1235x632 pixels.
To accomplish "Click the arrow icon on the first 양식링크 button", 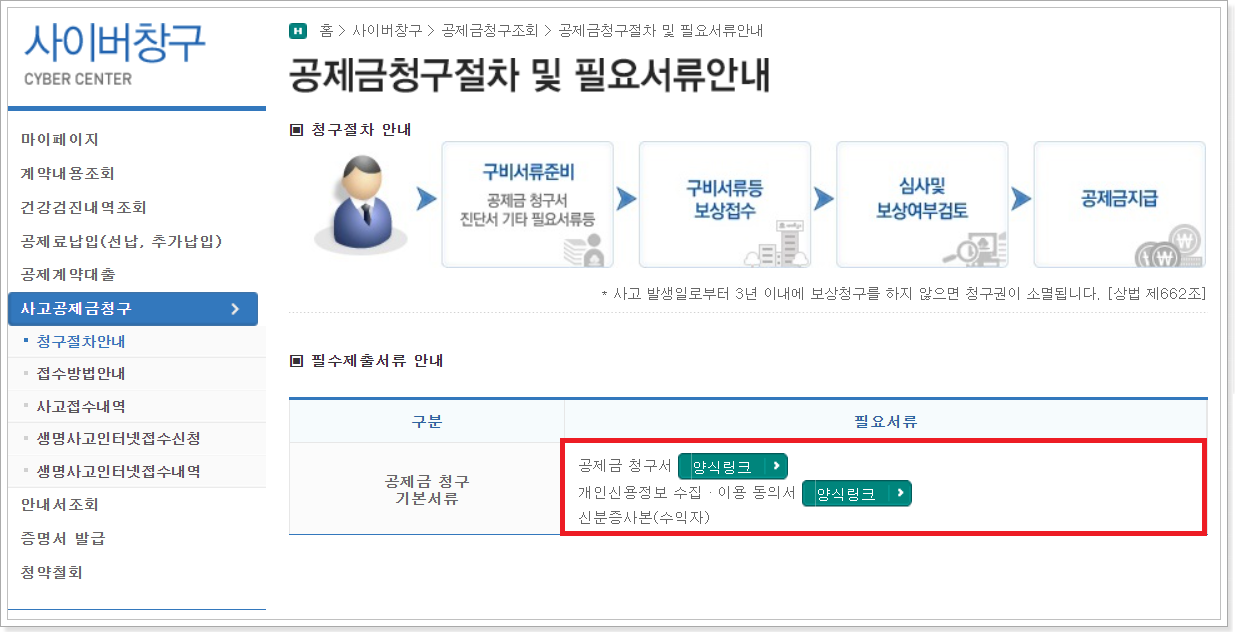I will [x=774, y=466].
